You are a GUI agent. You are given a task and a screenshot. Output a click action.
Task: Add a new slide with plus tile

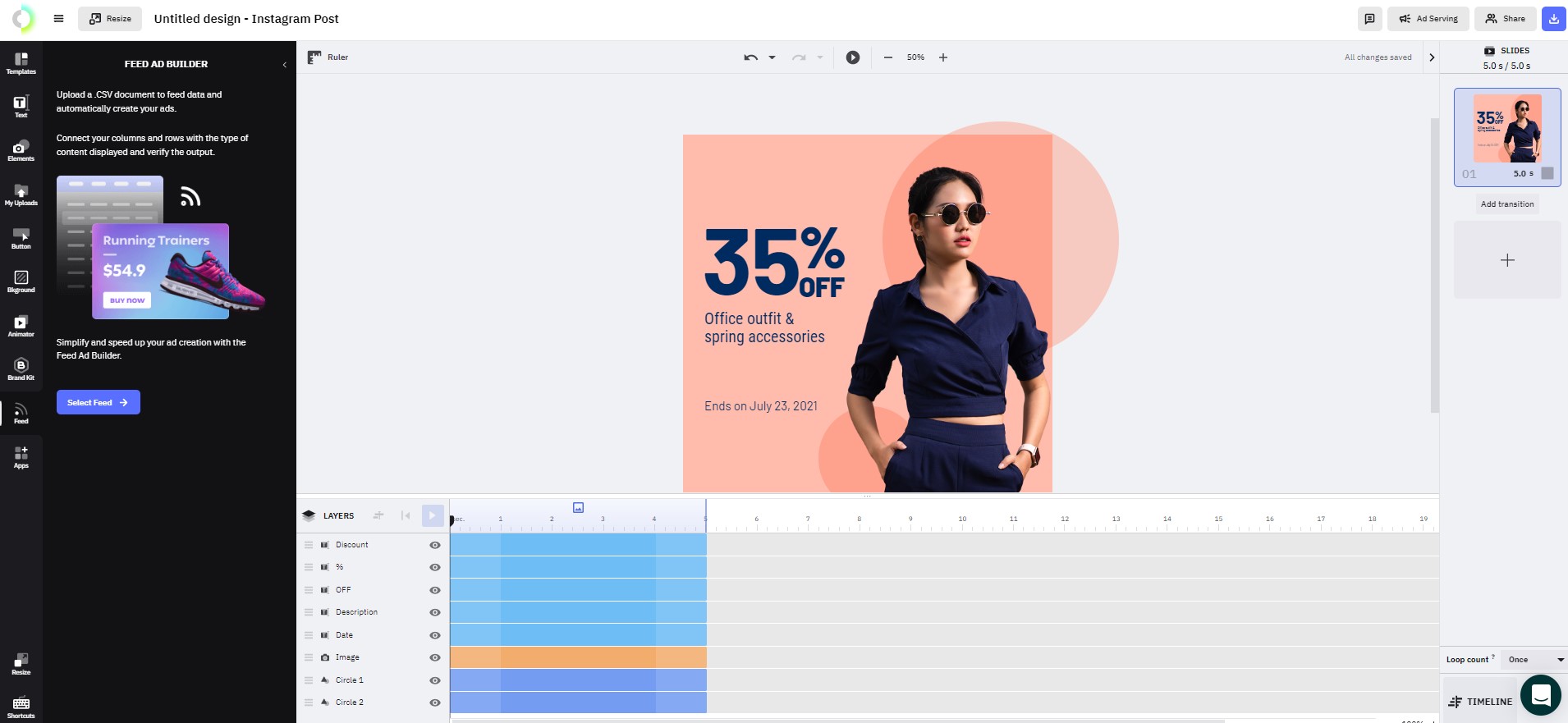[x=1507, y=260]
